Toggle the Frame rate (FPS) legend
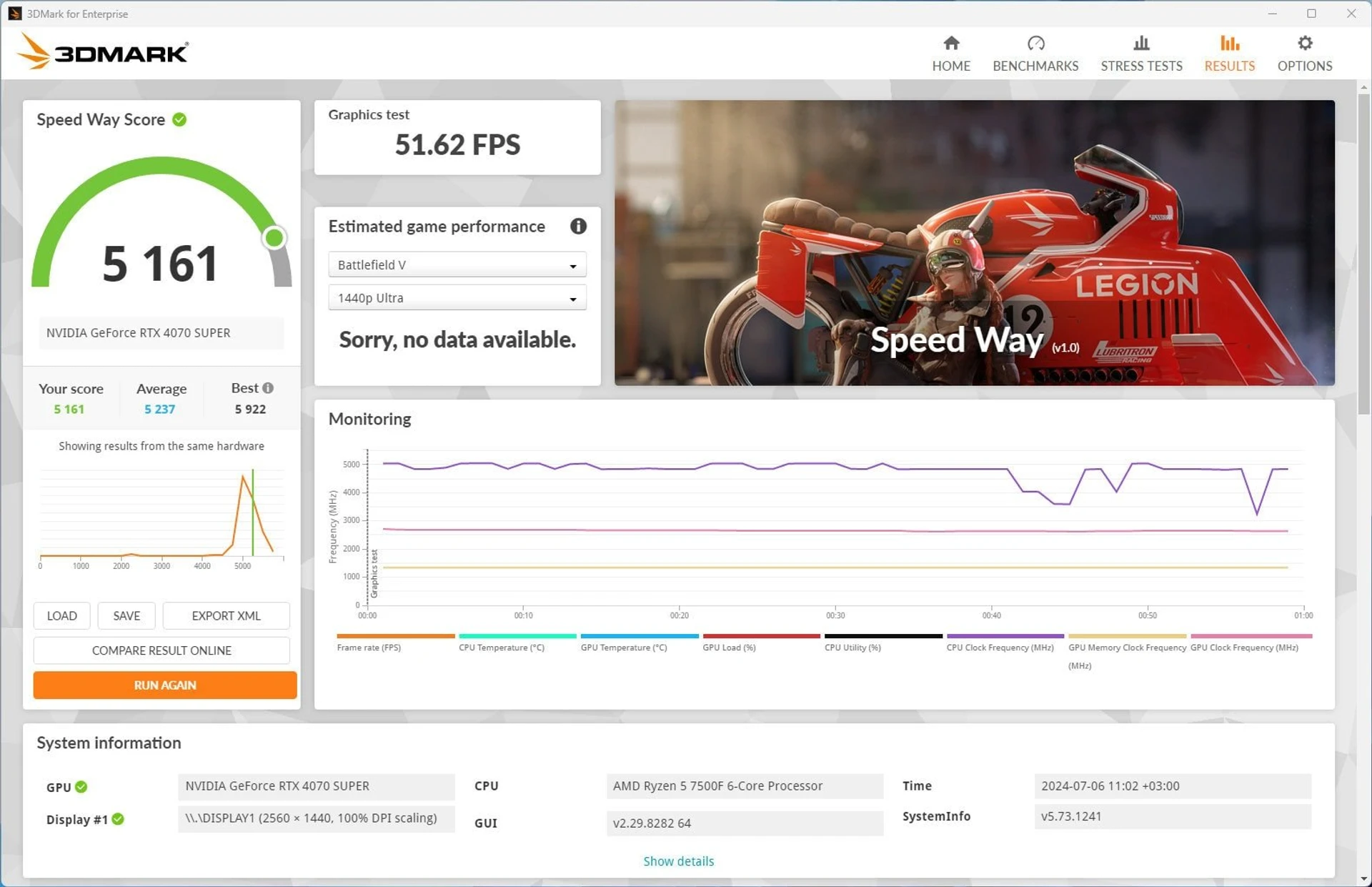The height and width of the screenshot is (887, 1372). (395, 643)
